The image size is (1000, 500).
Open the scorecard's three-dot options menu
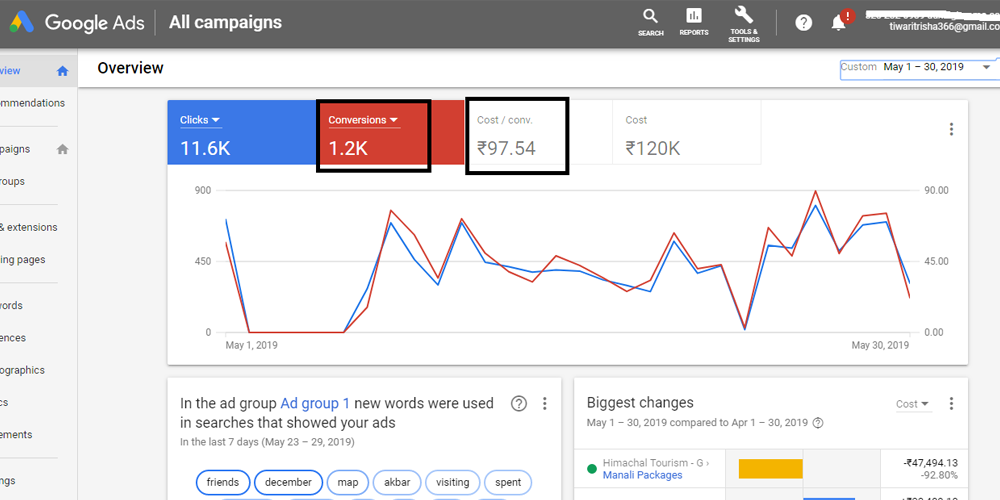pos(951,129)
